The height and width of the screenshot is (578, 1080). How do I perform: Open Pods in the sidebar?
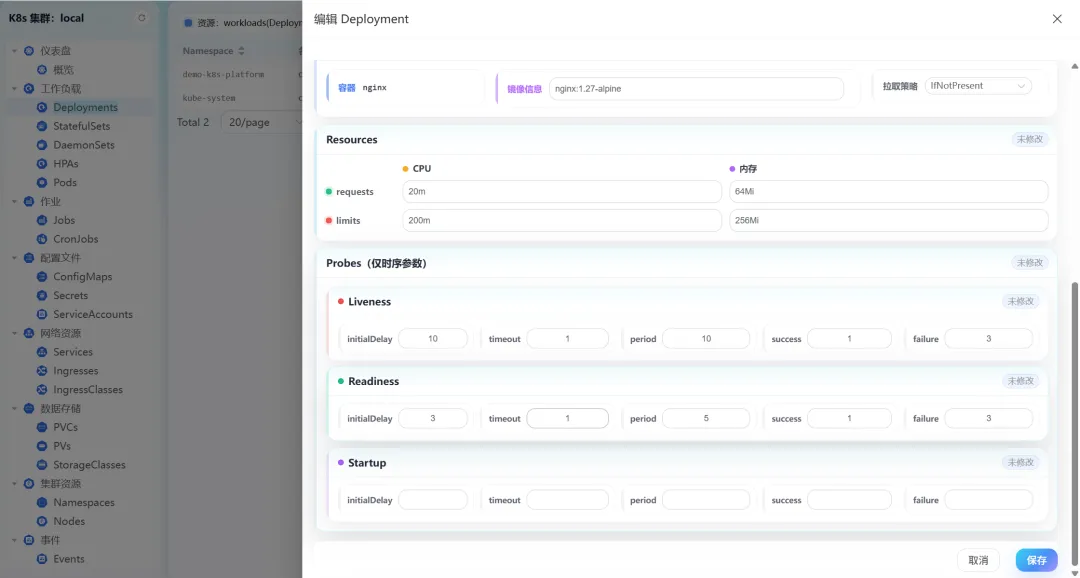coord(65,183)
